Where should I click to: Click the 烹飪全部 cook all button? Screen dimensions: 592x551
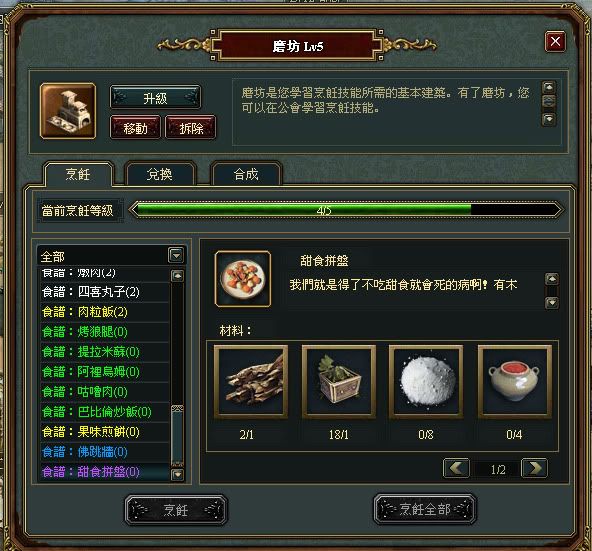[425, 509]
